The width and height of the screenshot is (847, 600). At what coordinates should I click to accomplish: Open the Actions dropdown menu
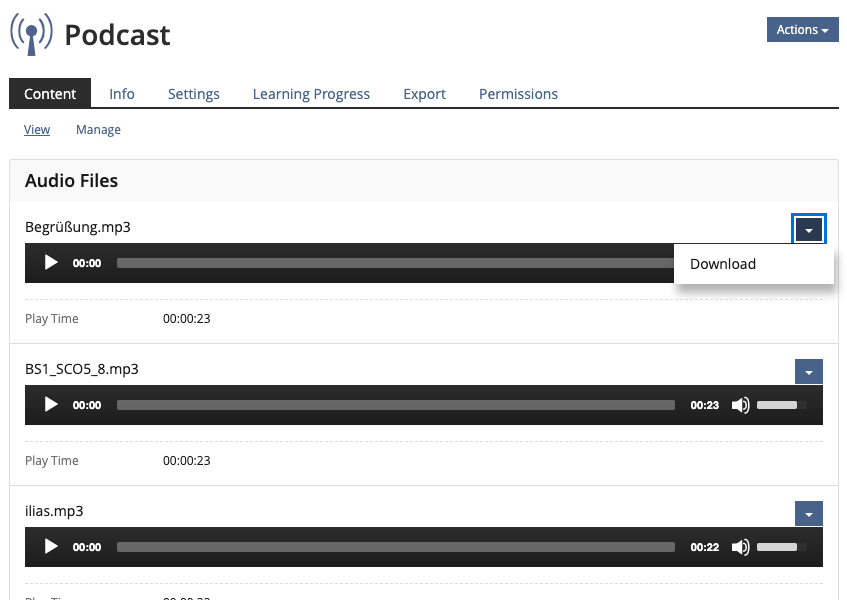(x=802, y=30)
